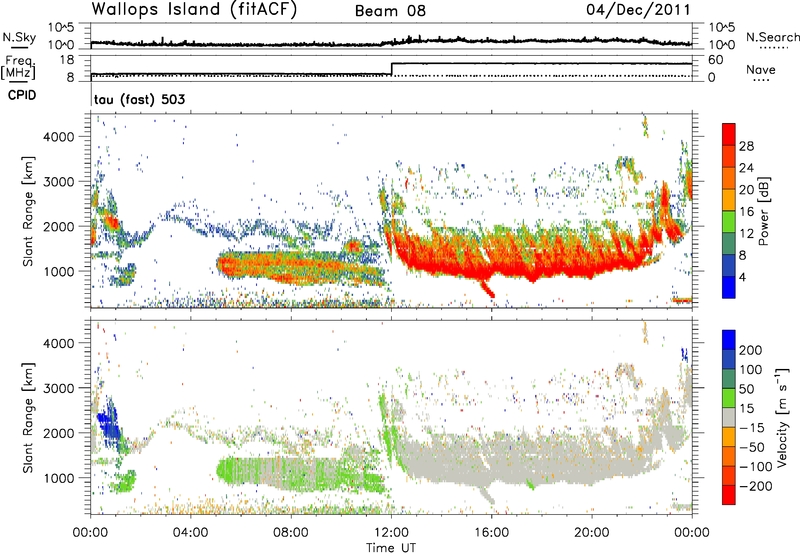Click the '04:00' time axis tick label
Screen dimensions: 800x554
point(191,533)
